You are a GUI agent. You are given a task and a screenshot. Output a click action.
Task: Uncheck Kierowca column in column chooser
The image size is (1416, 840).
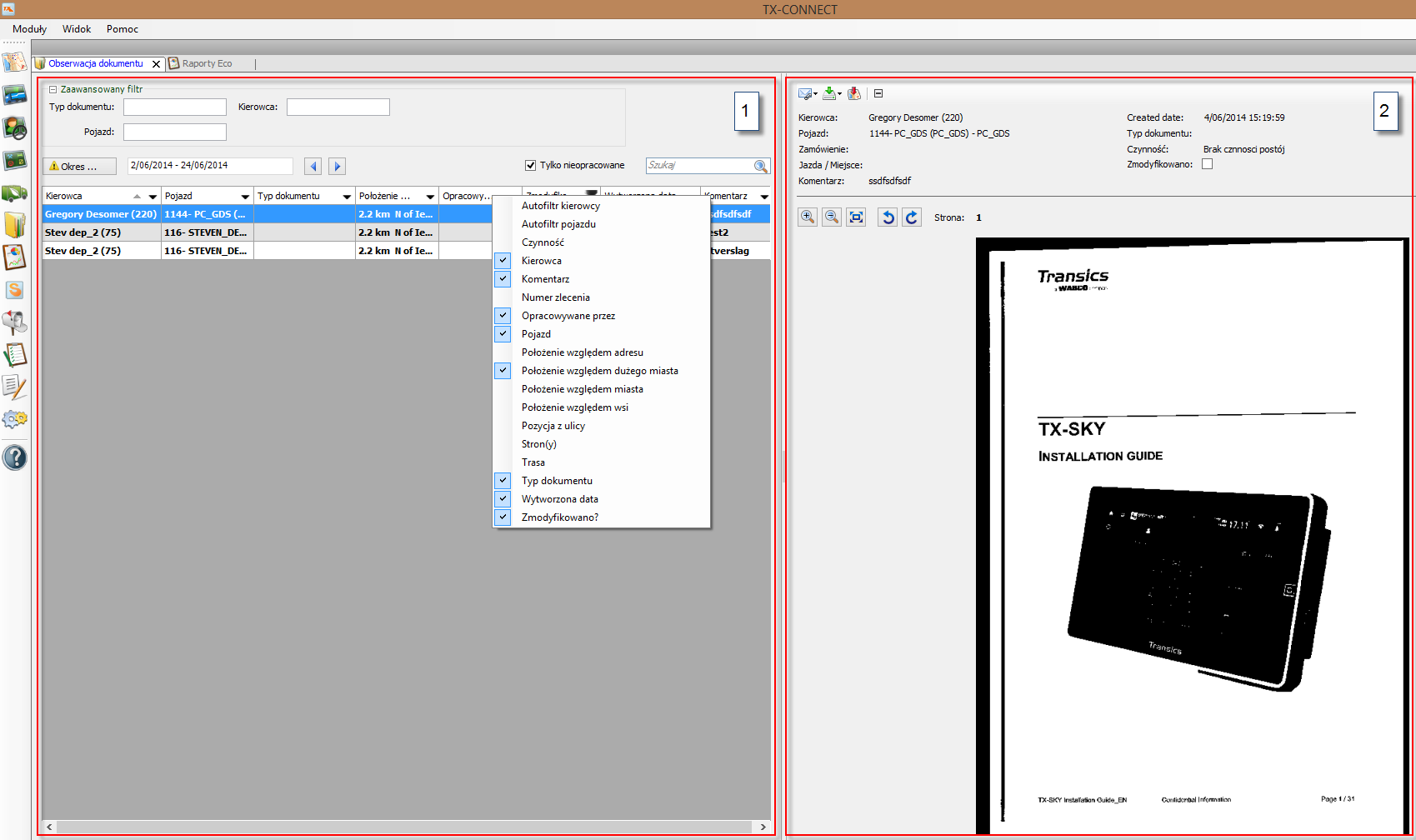[x=503, y=261]
